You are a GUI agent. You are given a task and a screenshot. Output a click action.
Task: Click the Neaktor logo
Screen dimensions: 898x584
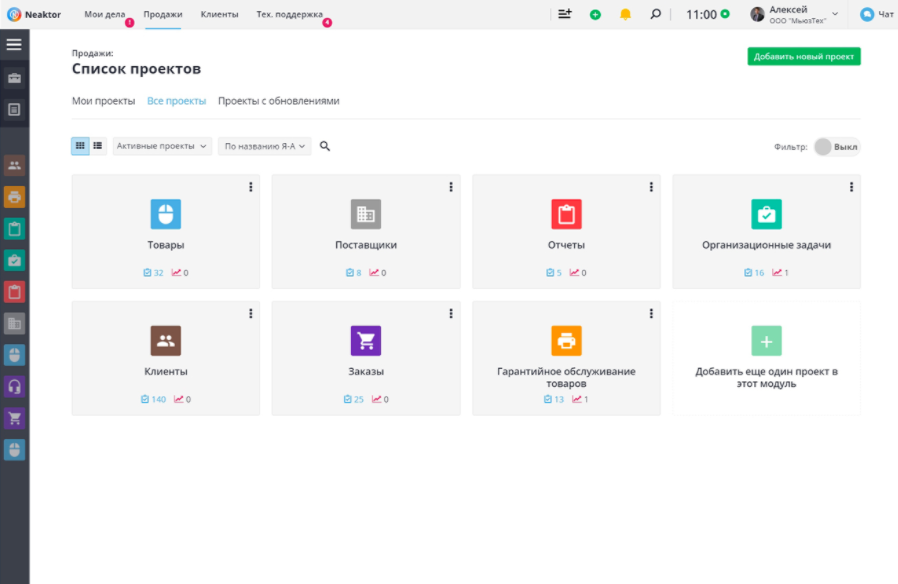pyautogui.click(x=34, y=14)
